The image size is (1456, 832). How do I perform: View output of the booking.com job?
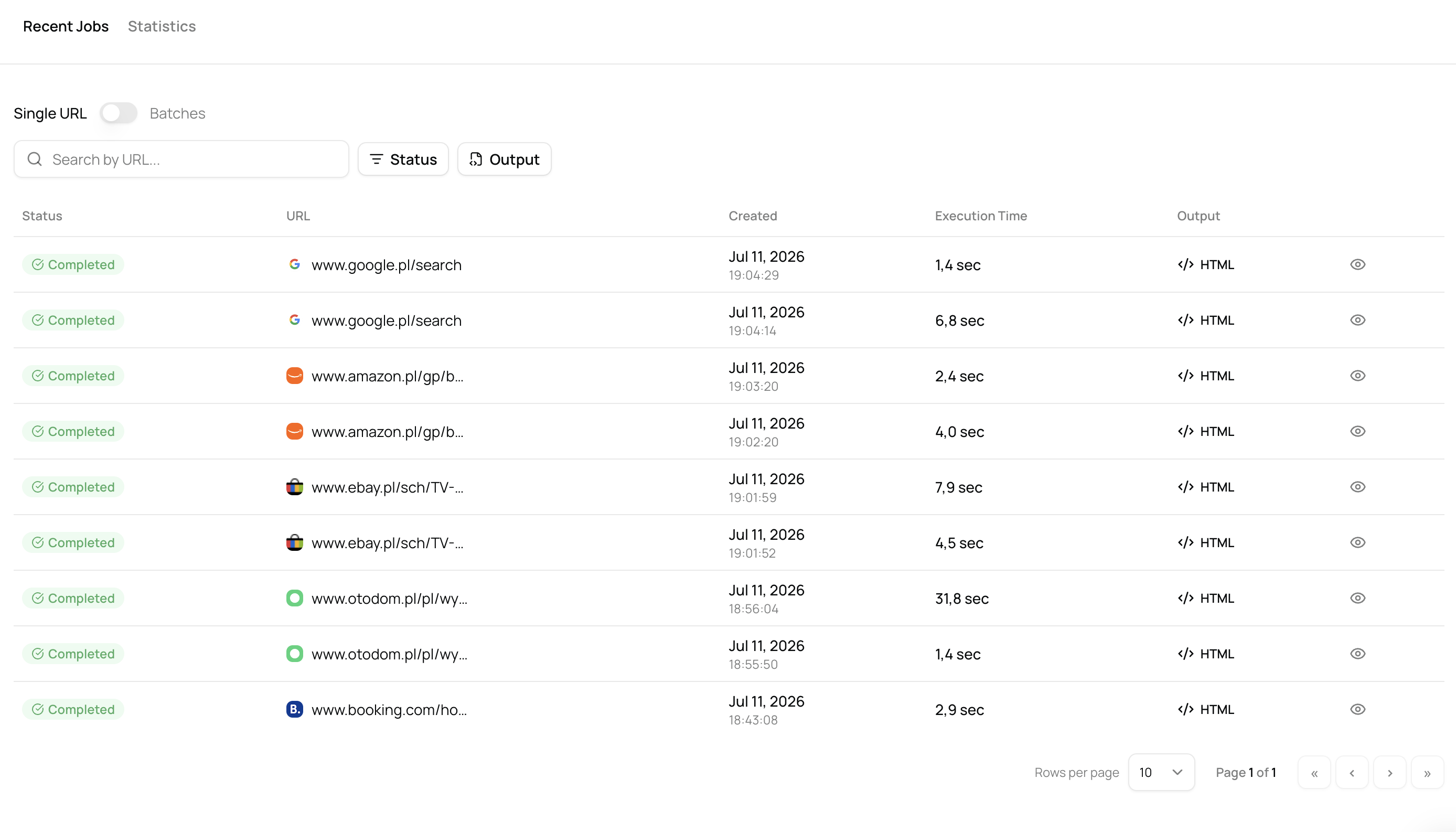(x=1358, y=709)
